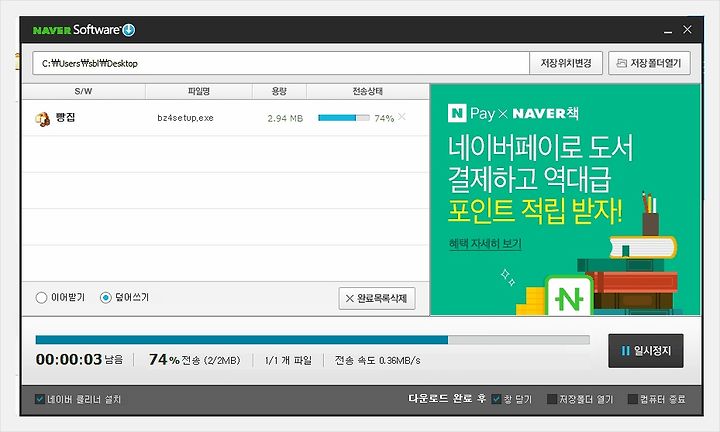720x432 pixels.
Task: Open the 혜택 자세히 보기 link in ad
Action: 485,244
